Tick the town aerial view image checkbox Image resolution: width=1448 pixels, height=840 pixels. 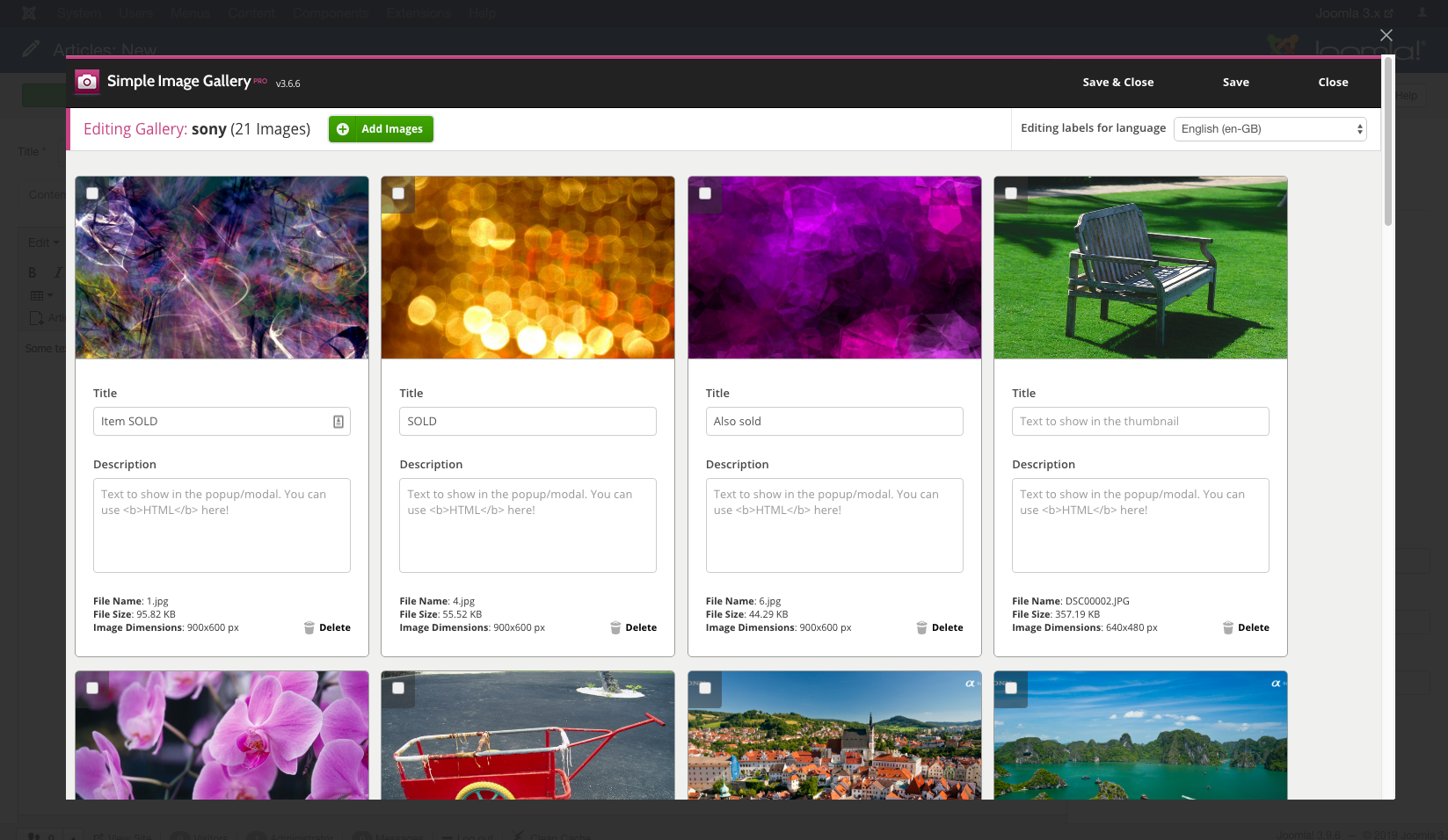pos(705,688)
